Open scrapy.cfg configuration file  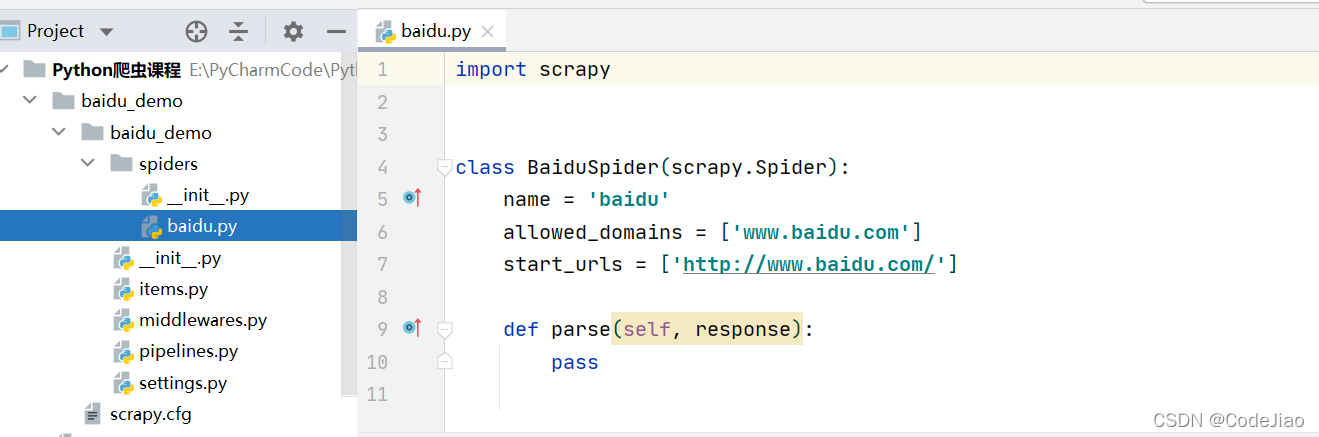(150, 413)
